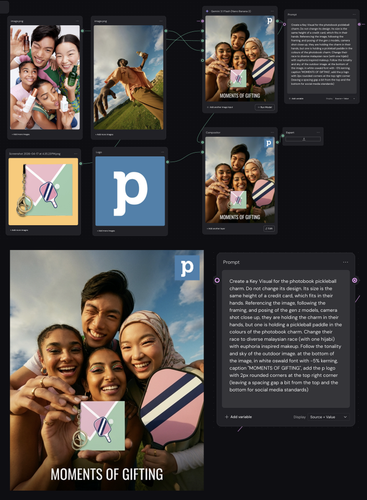Click the Export node input port
Screen dimensions: 367x500
282,136
